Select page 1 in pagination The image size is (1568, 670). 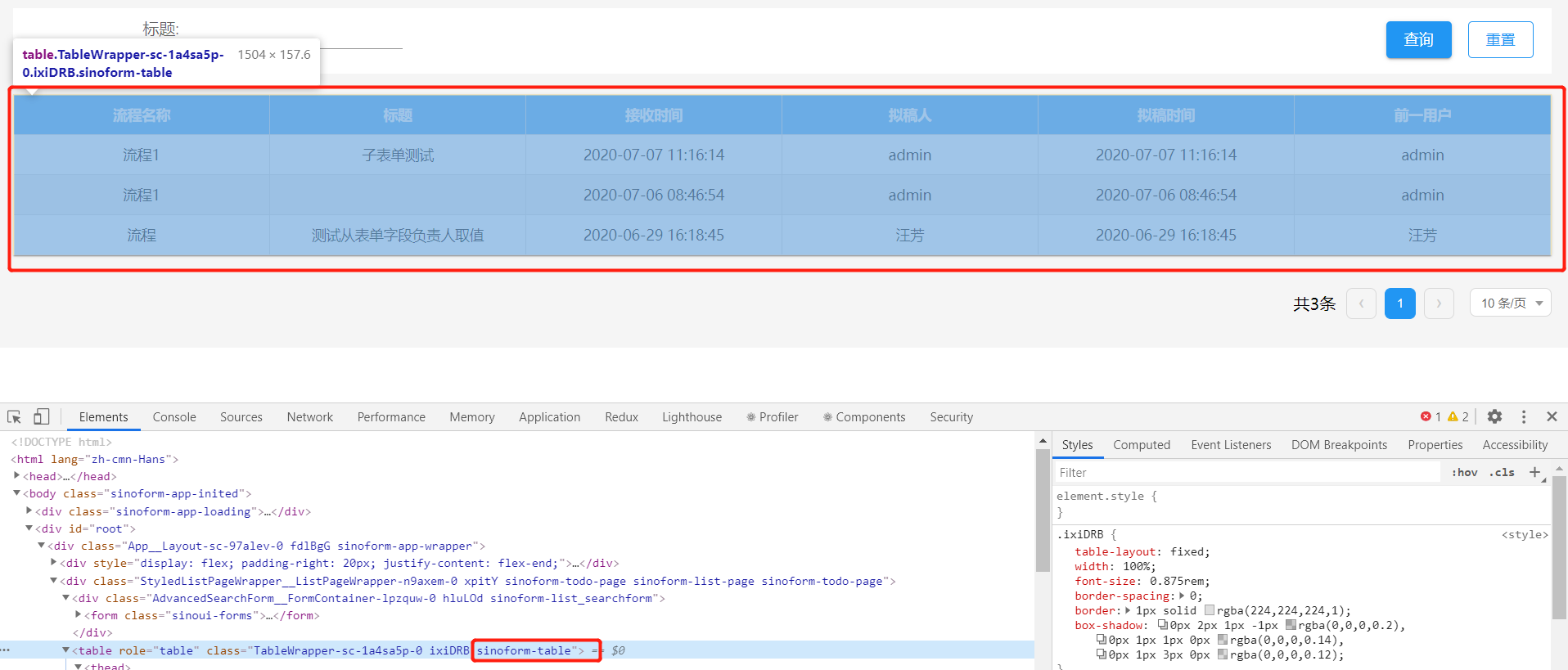(1400, 304)
